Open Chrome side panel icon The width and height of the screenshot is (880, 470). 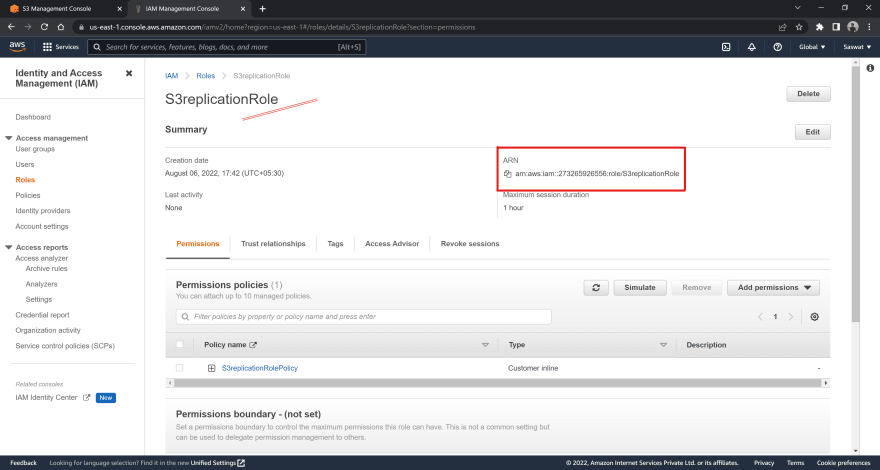pyautogui.click(x=836, y=27)
